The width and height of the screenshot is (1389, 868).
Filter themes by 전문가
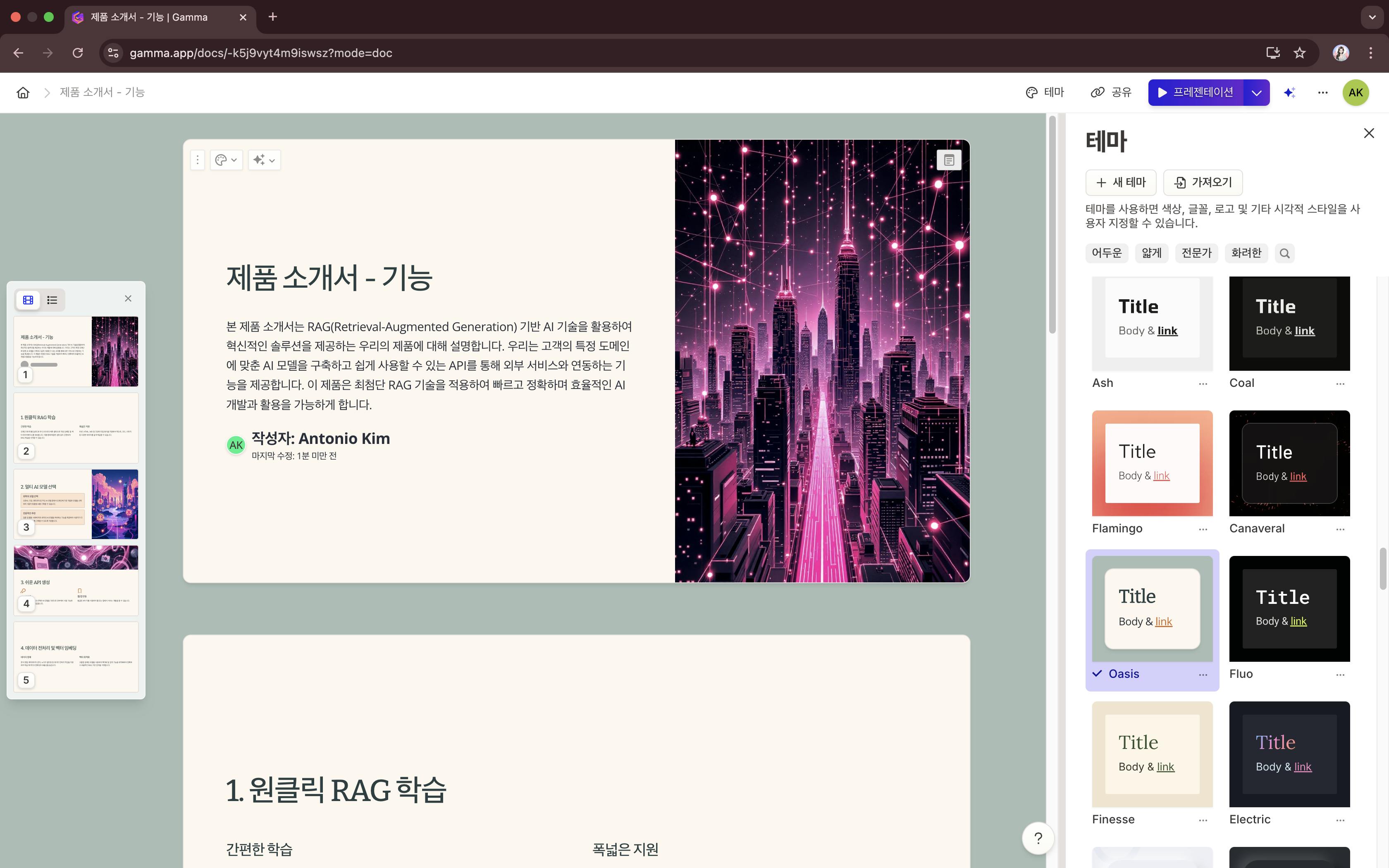(x=1197, y=253)
